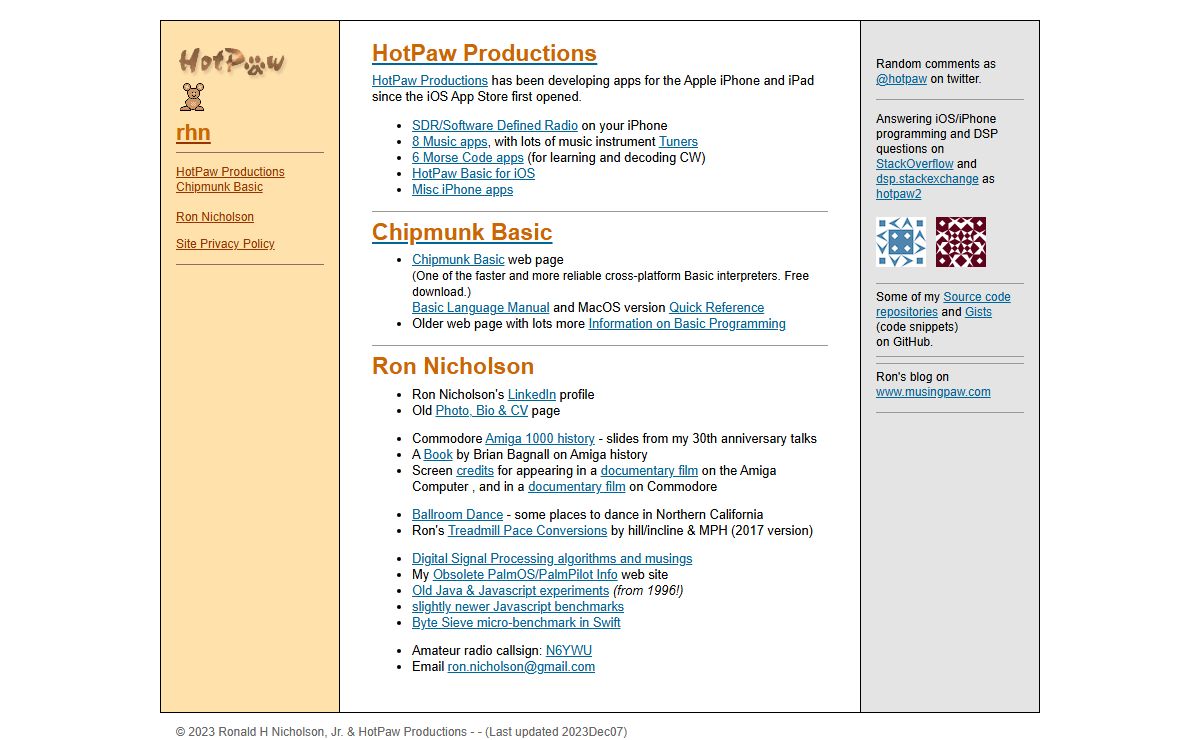Open Treadmill Pace Conversions link
Image resolution: width=1200 pixels, height=740 pixels.
(x=527, y=531)
